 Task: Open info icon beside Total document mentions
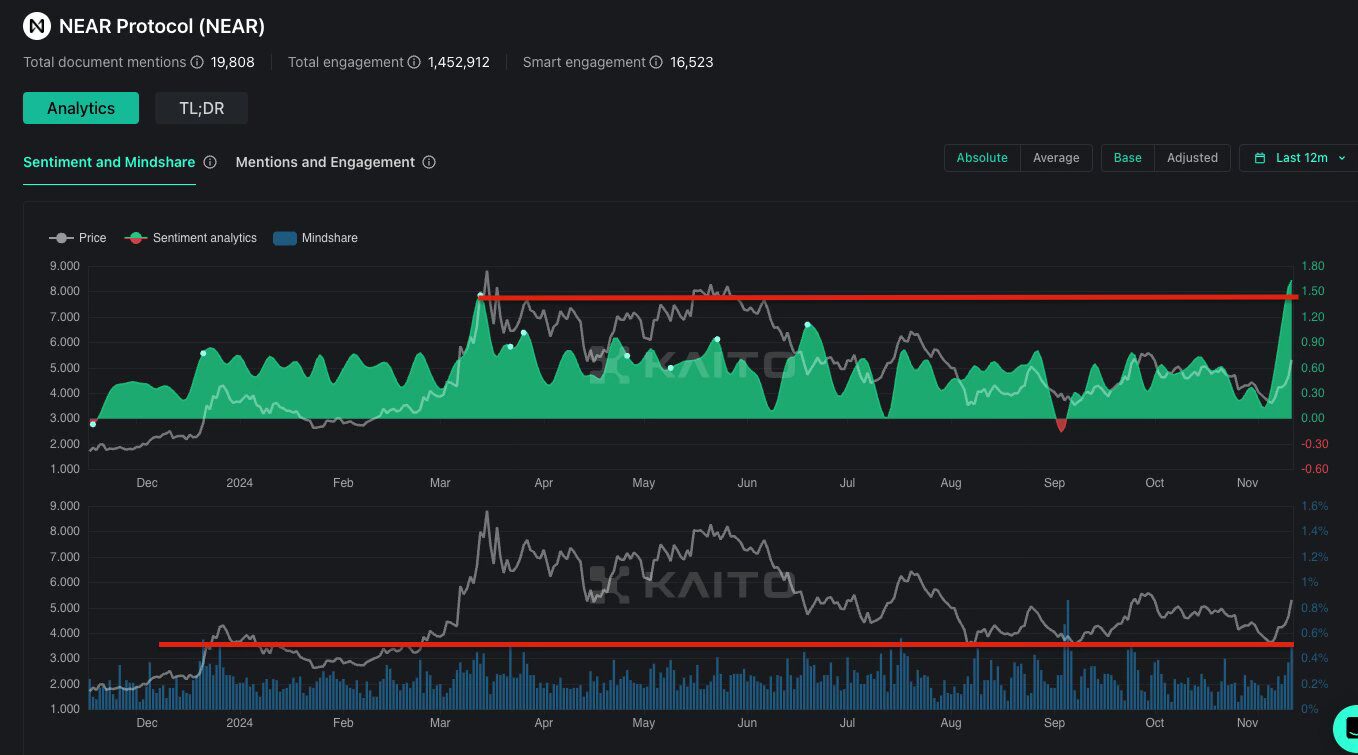tap(197, 62)
